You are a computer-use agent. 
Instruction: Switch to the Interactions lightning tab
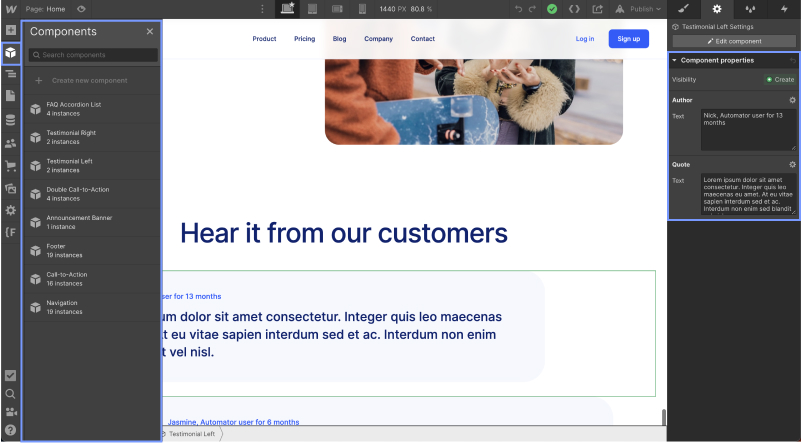click(784, 9)
